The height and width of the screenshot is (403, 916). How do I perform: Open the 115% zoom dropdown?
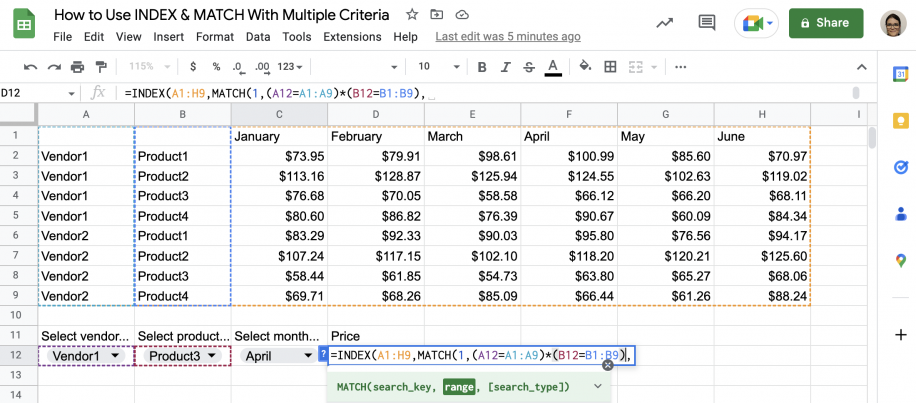click(150, 67)
